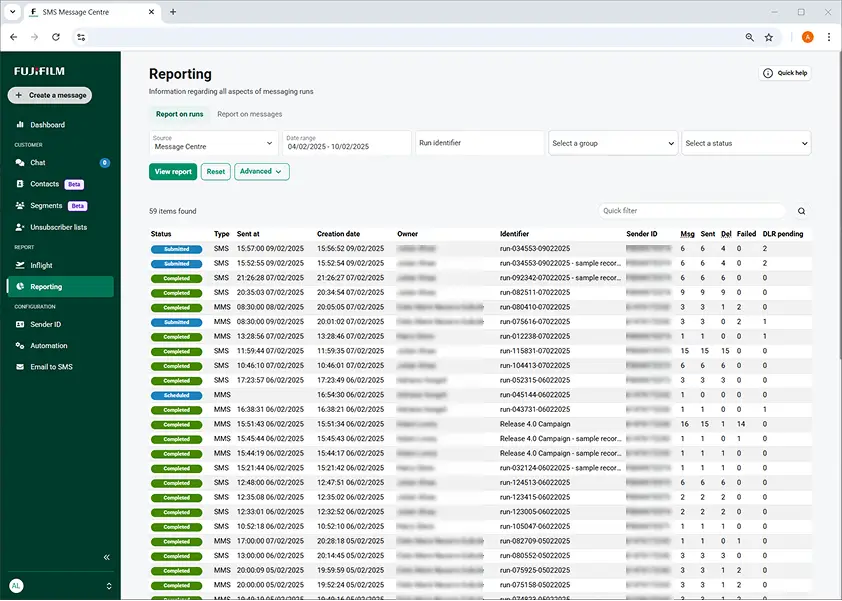Collapse the sidebar with double chevron

107,557
